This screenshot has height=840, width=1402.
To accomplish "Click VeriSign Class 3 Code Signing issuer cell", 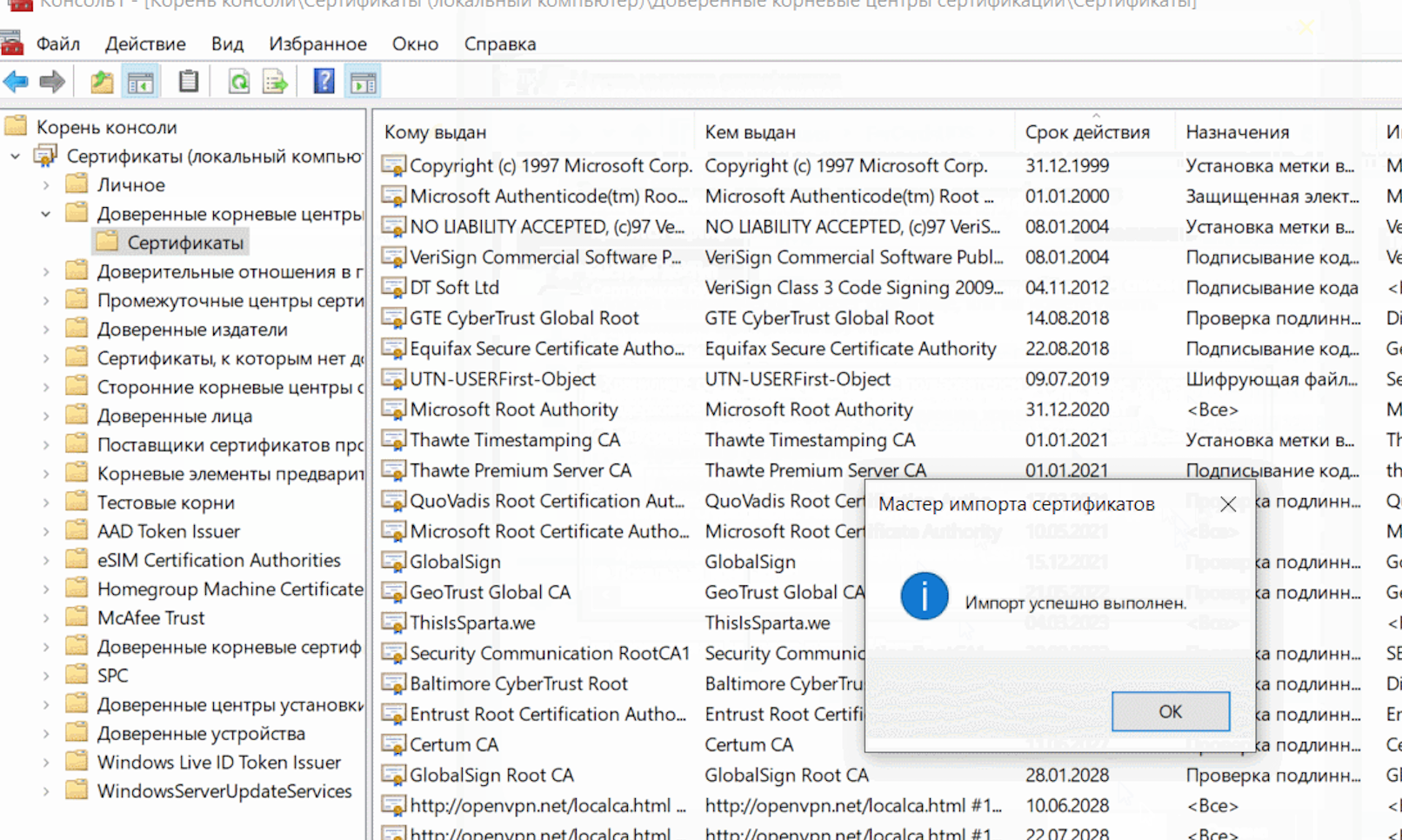I will (x=854, y=287).
